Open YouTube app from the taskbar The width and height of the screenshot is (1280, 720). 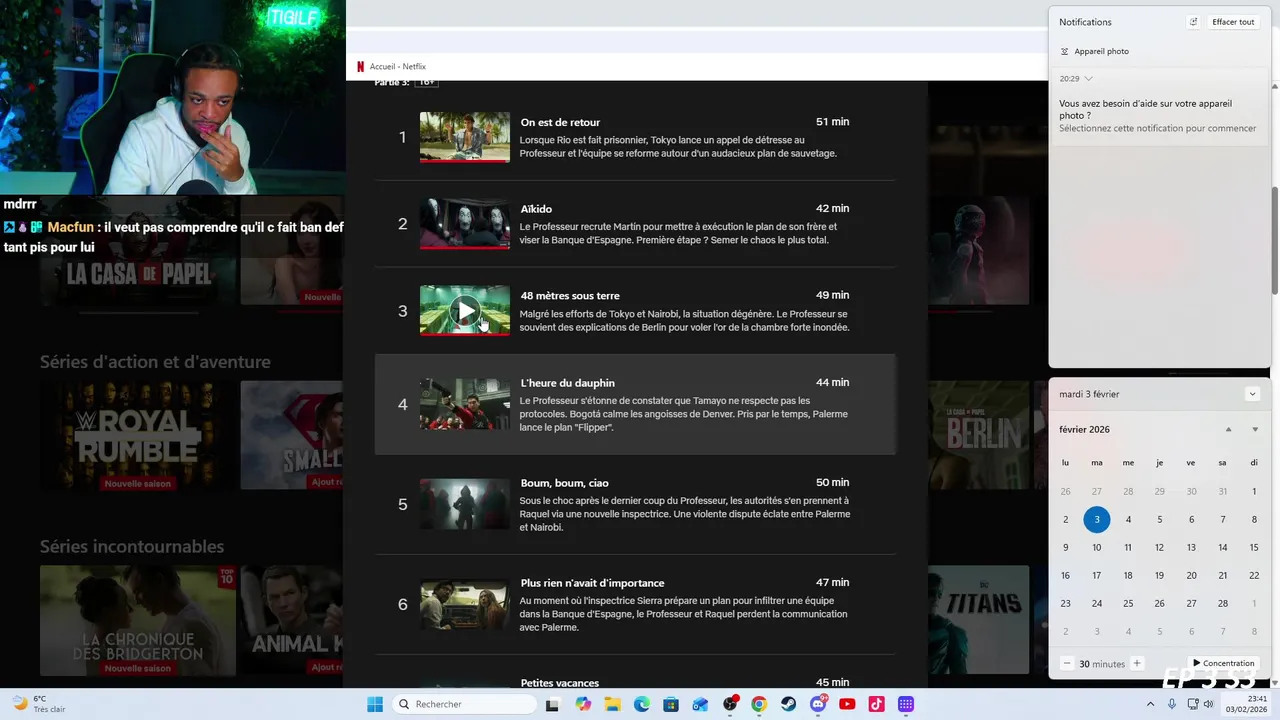[847, 704]
